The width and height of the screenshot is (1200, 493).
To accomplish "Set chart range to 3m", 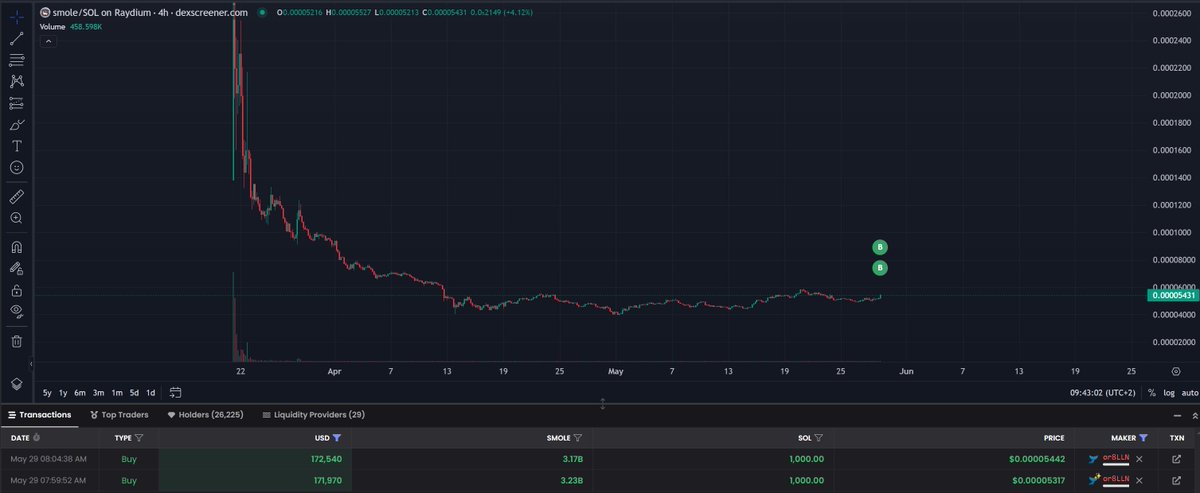I will click(98, 392).
